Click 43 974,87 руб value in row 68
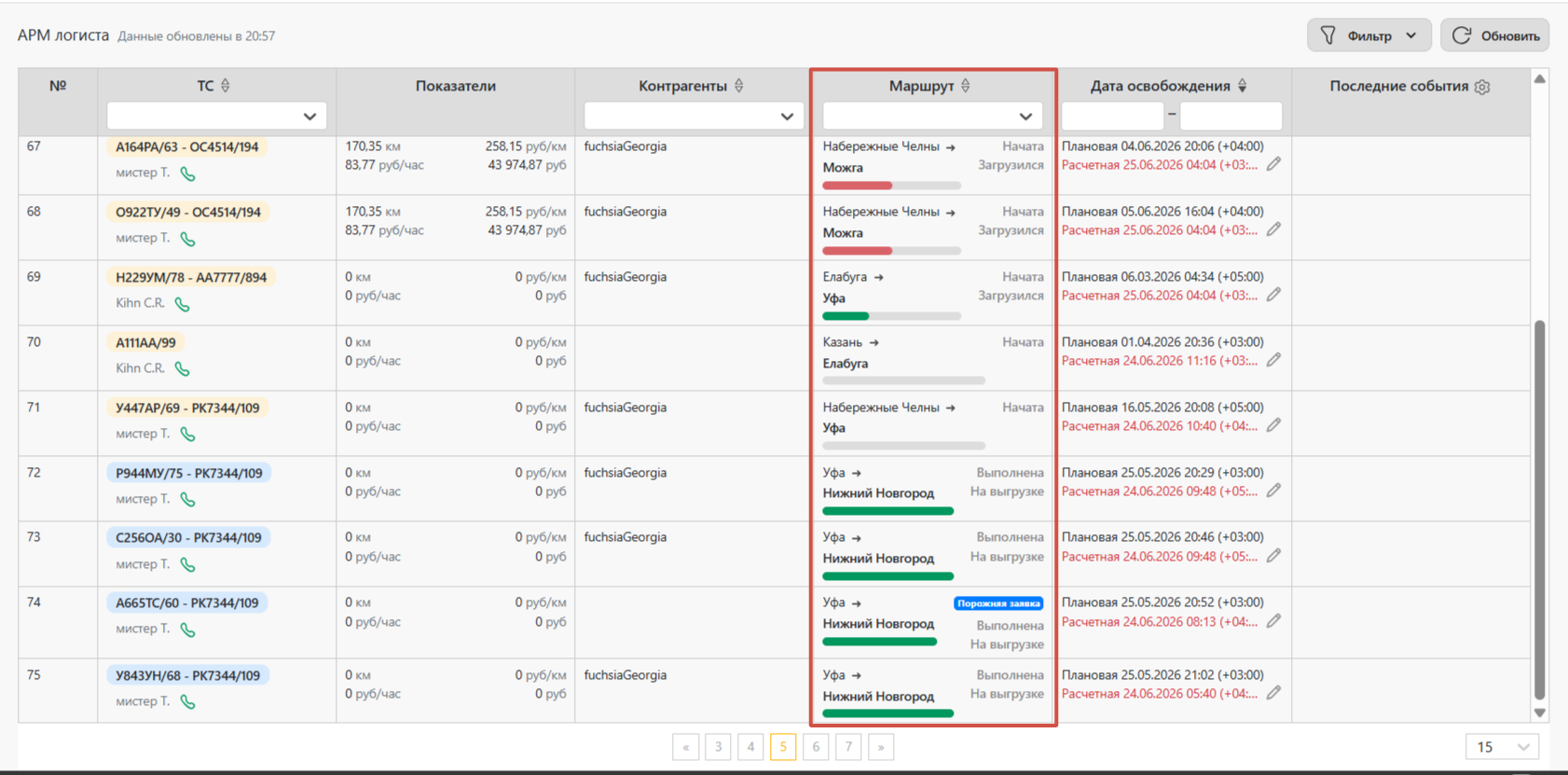 (x=527, y=230)
